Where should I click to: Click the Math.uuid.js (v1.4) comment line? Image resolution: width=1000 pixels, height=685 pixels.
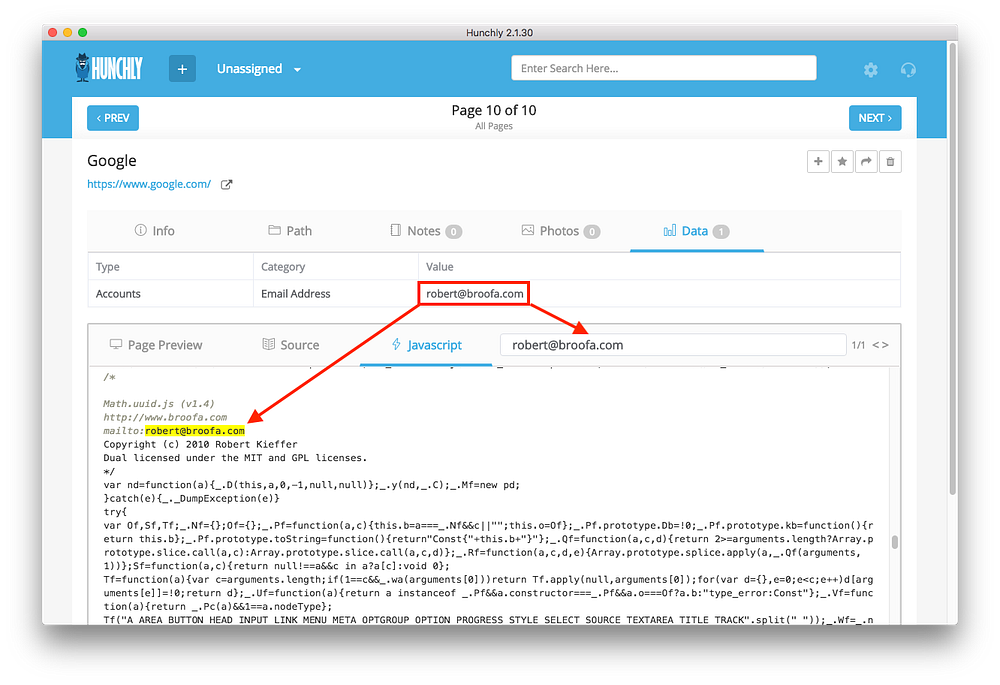tap(159, 404)
